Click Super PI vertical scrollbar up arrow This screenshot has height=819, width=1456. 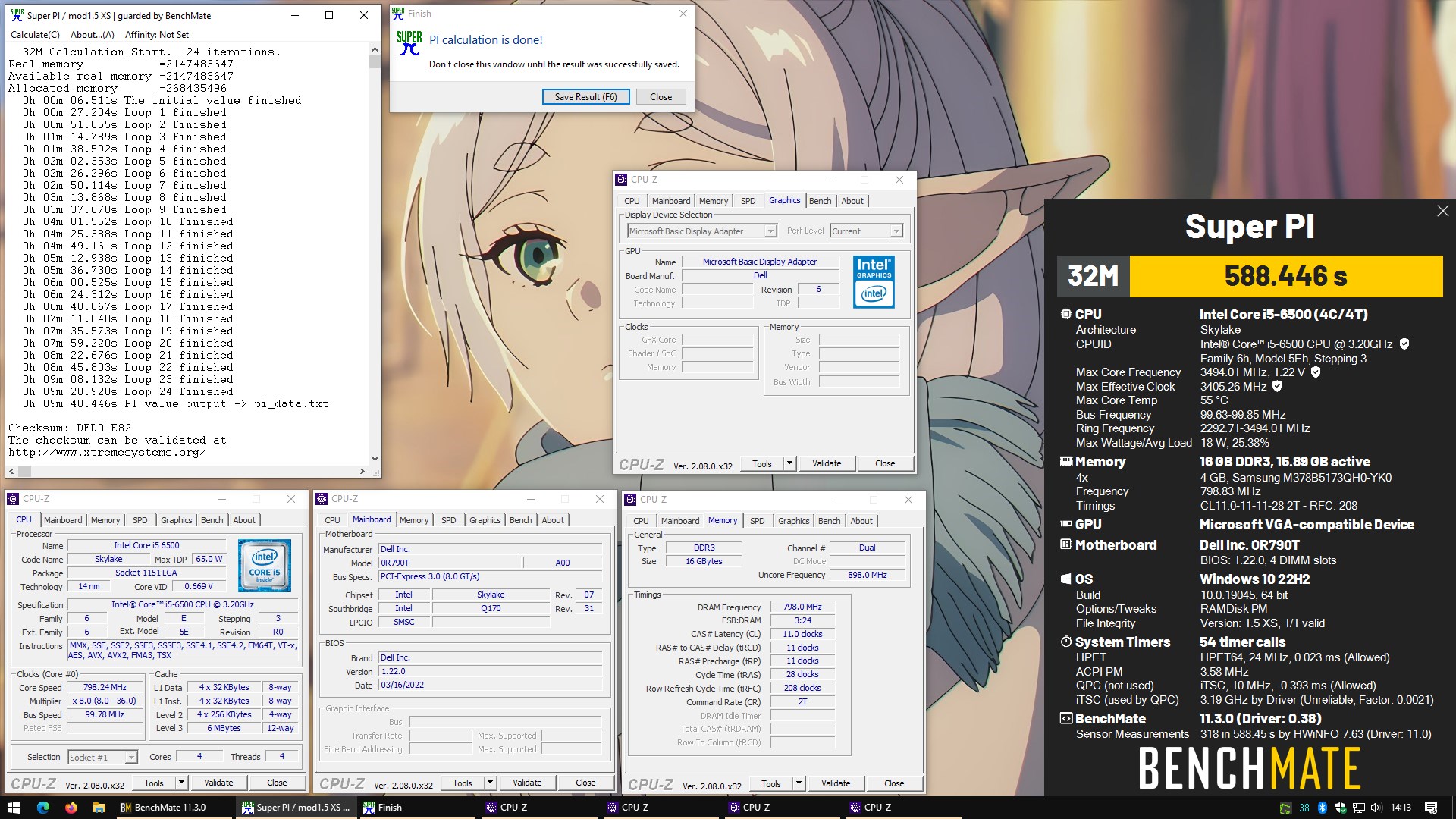[x=375, y=49]
